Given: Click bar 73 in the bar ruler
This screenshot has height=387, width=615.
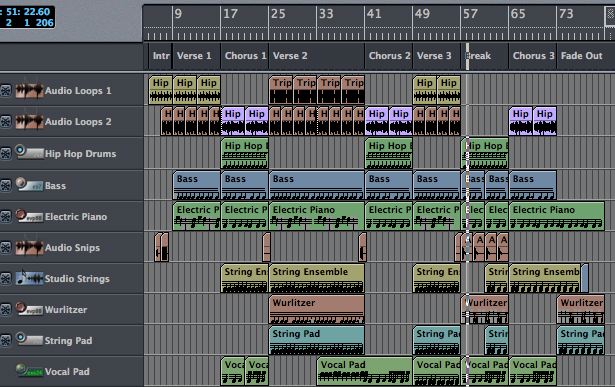Looking at the screenshot, I should coord(566,14).
